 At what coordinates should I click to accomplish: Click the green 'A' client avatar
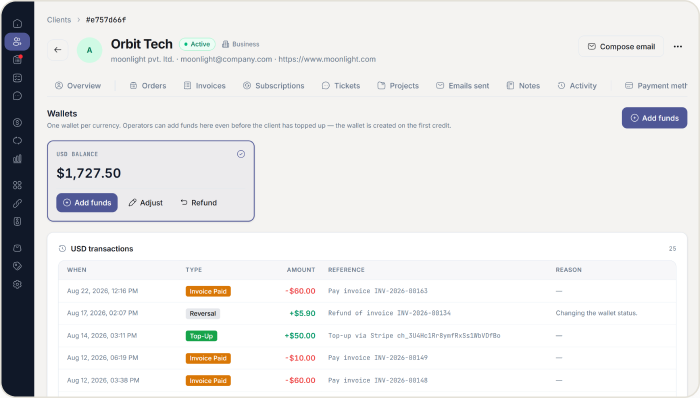point(89,50)
